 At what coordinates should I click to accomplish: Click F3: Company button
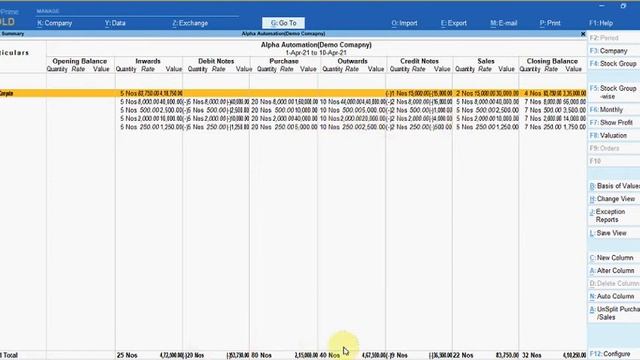click(x=613, y=51)
